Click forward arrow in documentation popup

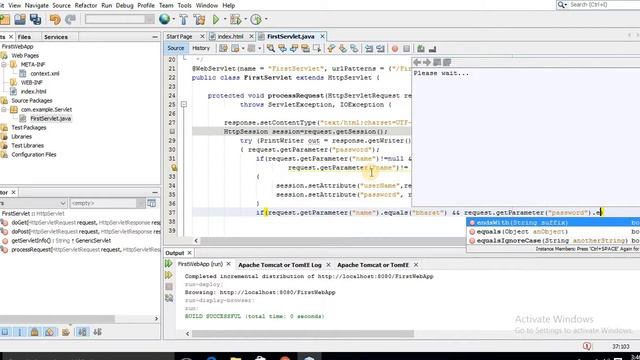[427, 62]
